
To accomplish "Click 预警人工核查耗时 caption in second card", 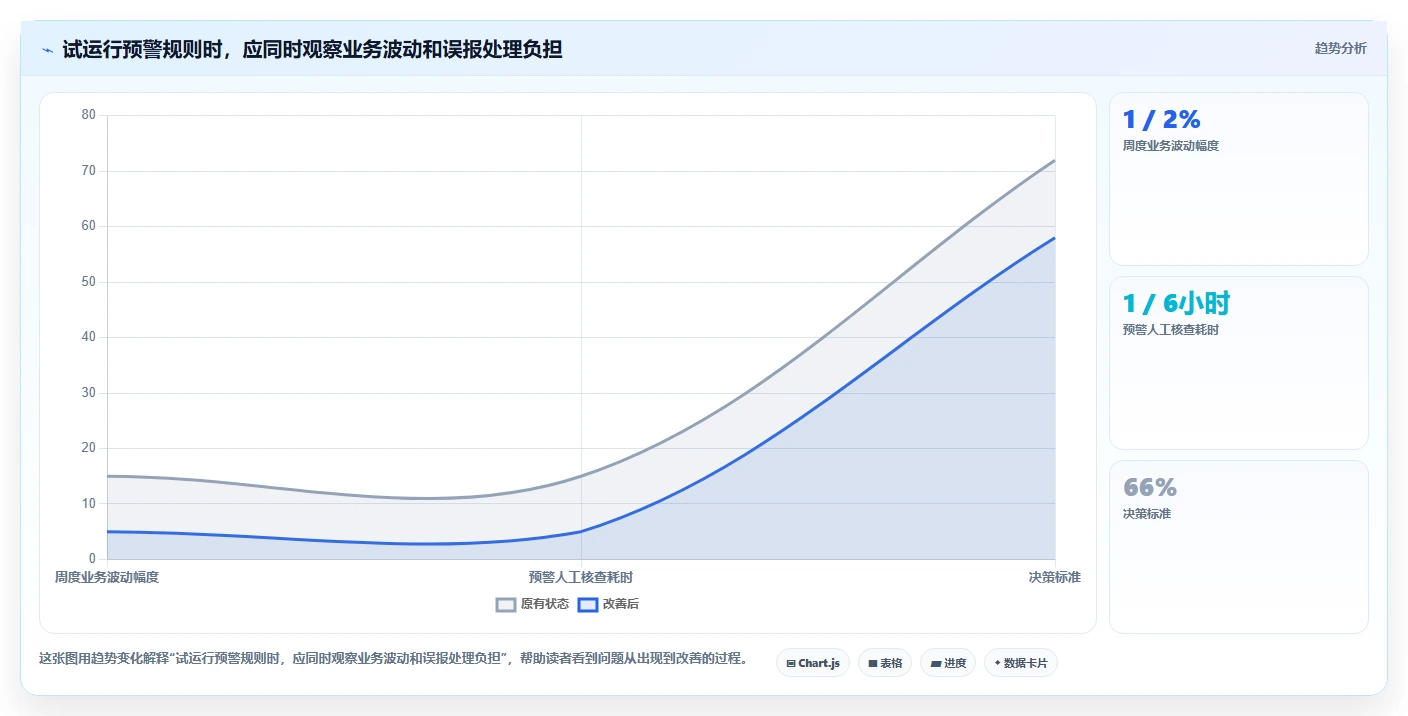I will click(1171, 330).
